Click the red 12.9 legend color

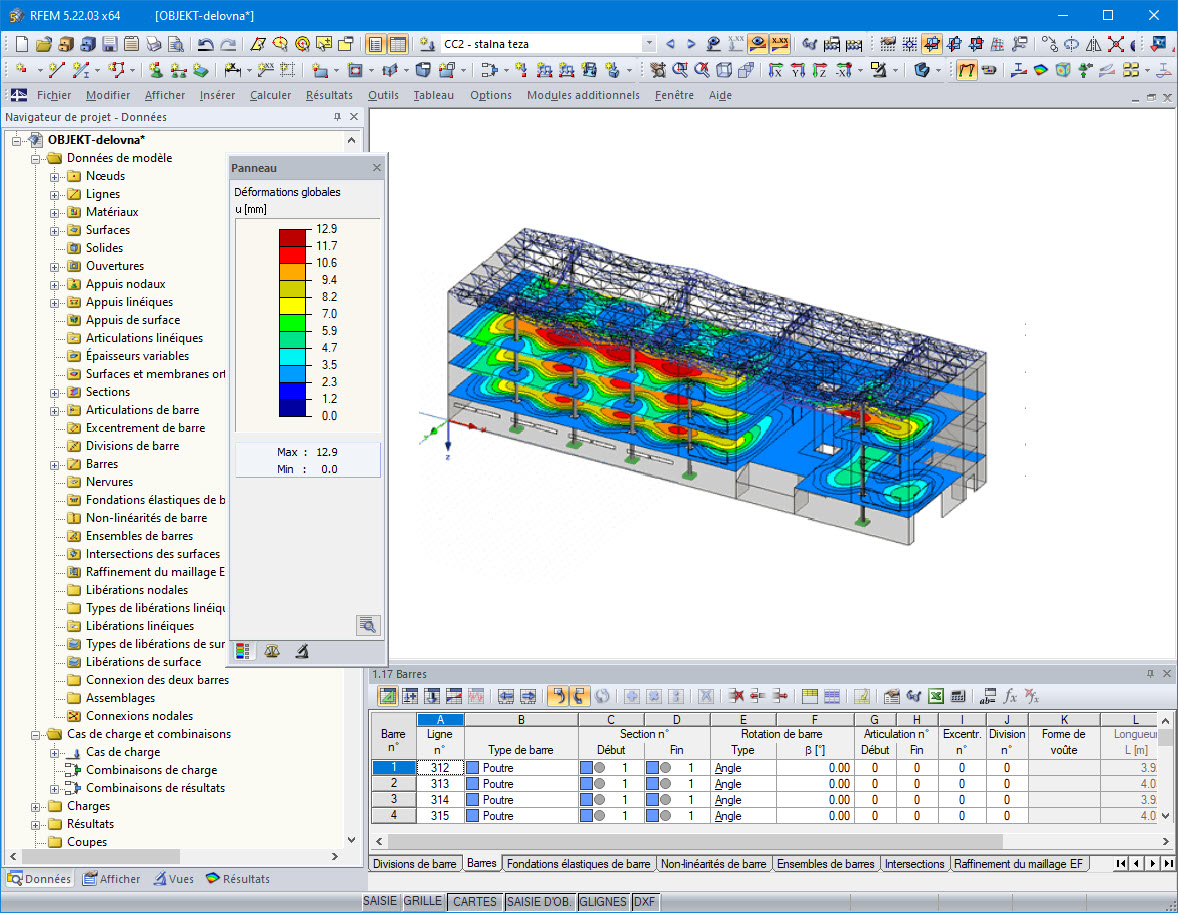(292, 237)
